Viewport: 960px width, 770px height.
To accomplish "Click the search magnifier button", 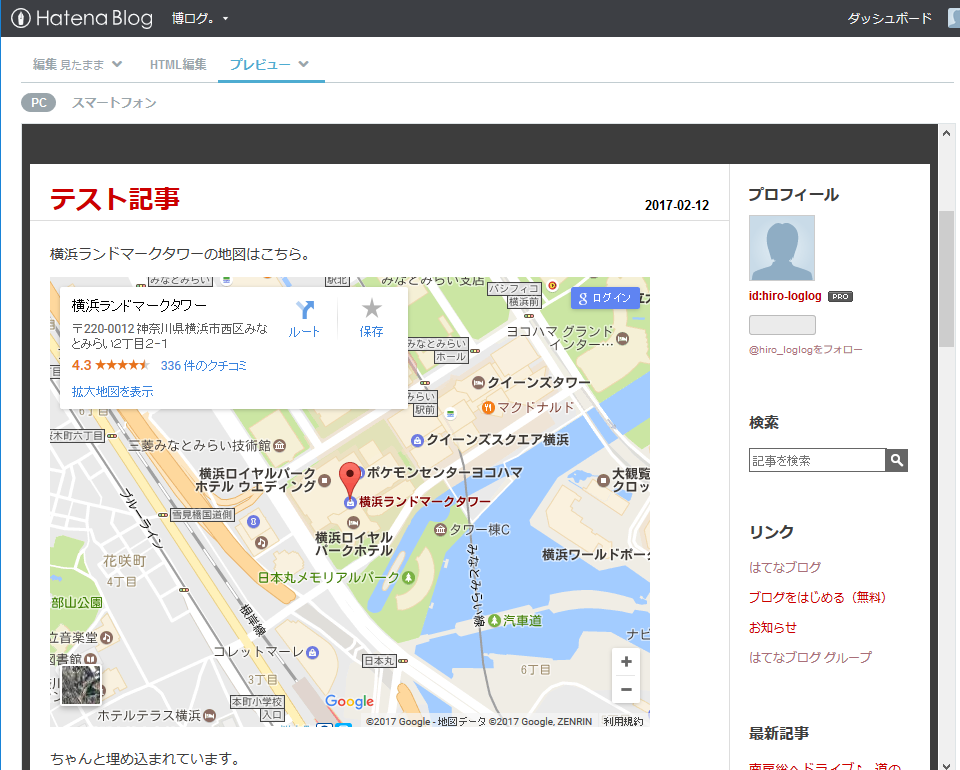I will pyautogui.click(x=896, y=460).
